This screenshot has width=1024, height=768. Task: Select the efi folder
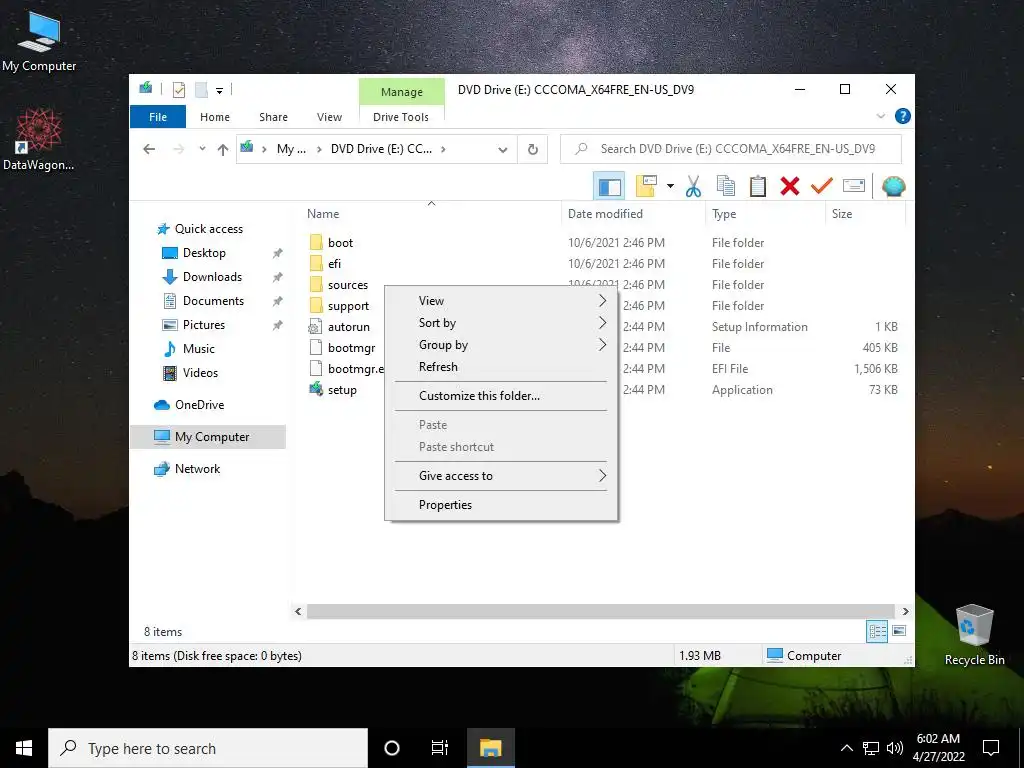(x=334, y=264)
